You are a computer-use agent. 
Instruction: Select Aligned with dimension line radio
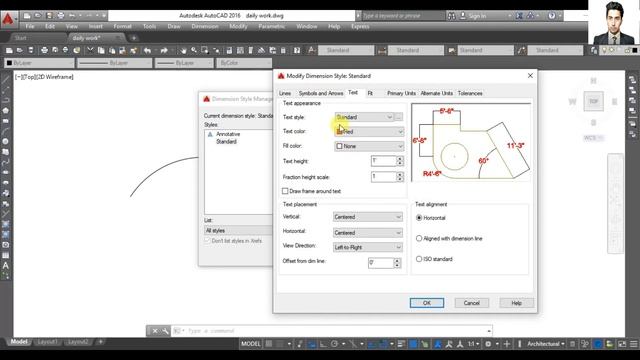coord(419,238)
